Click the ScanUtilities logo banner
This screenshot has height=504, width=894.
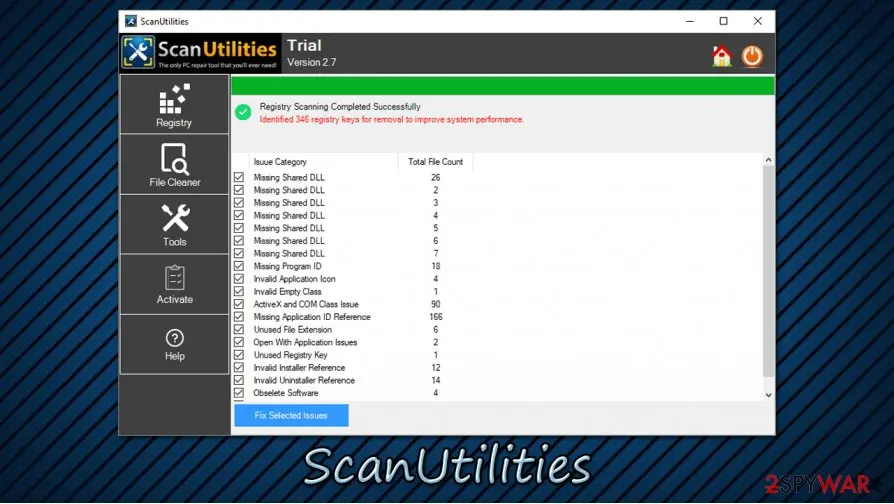(200, 53)
